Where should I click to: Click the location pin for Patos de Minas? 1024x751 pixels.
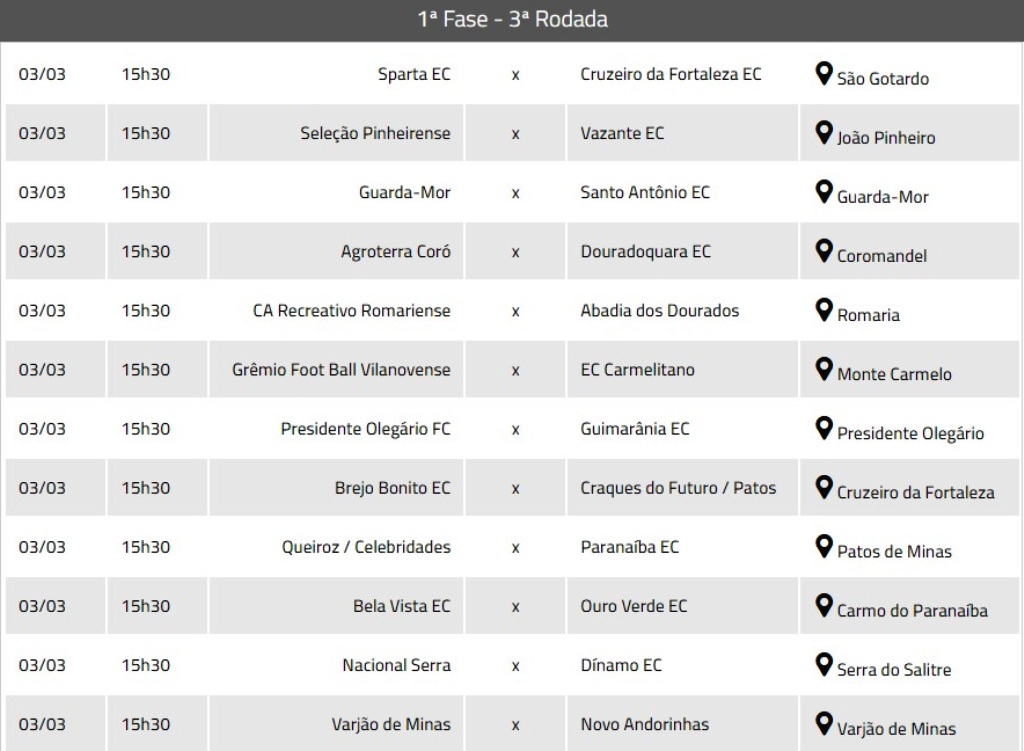coord(823,545)
